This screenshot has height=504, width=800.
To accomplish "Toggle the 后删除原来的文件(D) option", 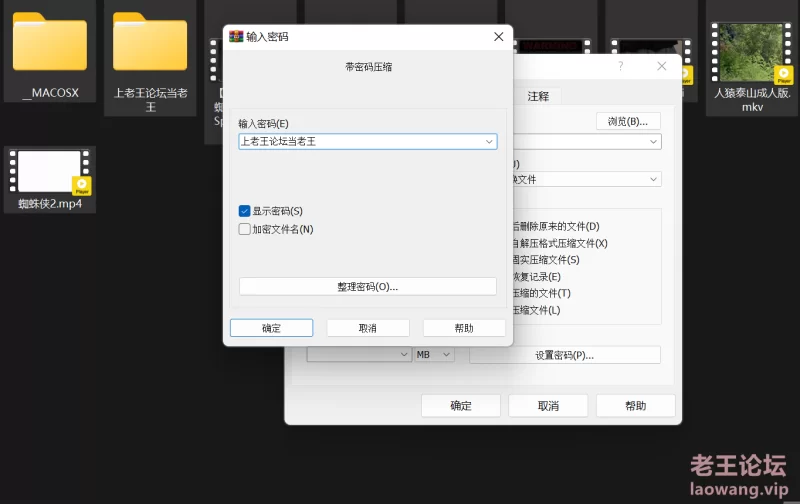I will 555,226.
